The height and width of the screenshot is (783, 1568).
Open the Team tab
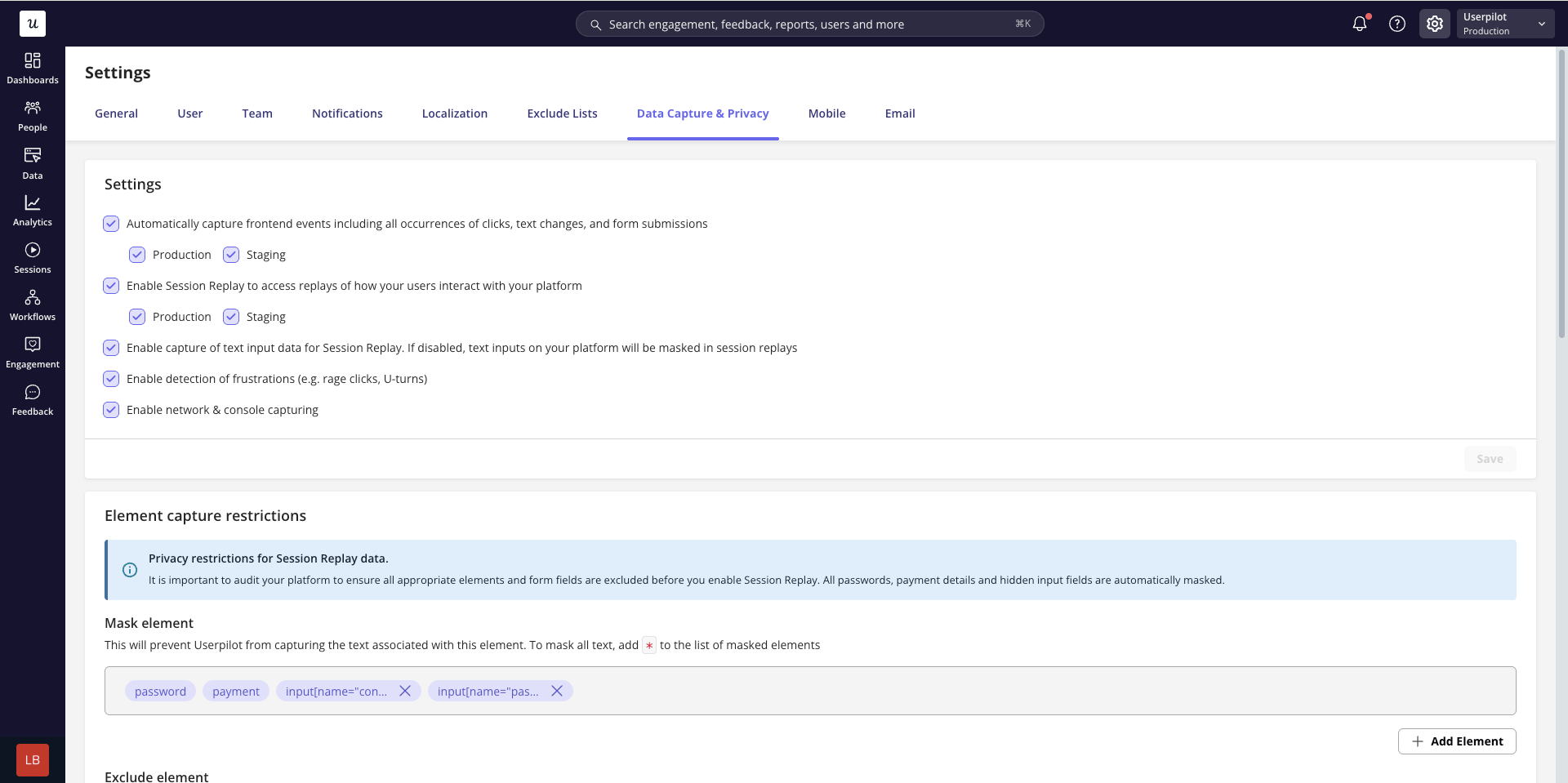pyautogui.click(x=257, y=113)
